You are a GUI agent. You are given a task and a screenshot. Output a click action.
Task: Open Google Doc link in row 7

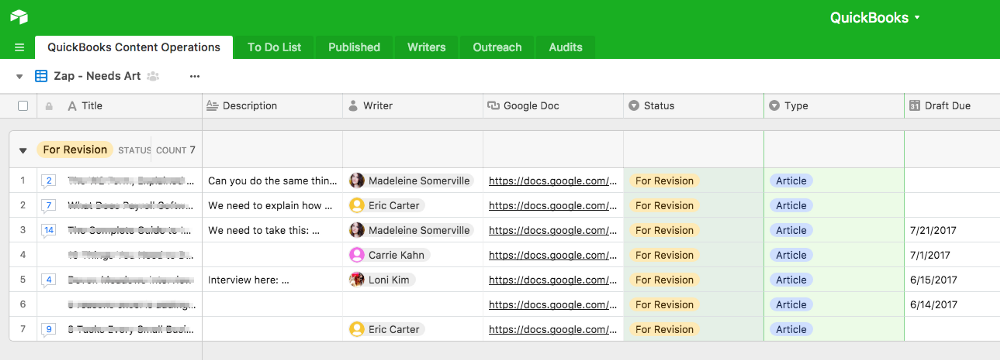(x=553, y=329)
